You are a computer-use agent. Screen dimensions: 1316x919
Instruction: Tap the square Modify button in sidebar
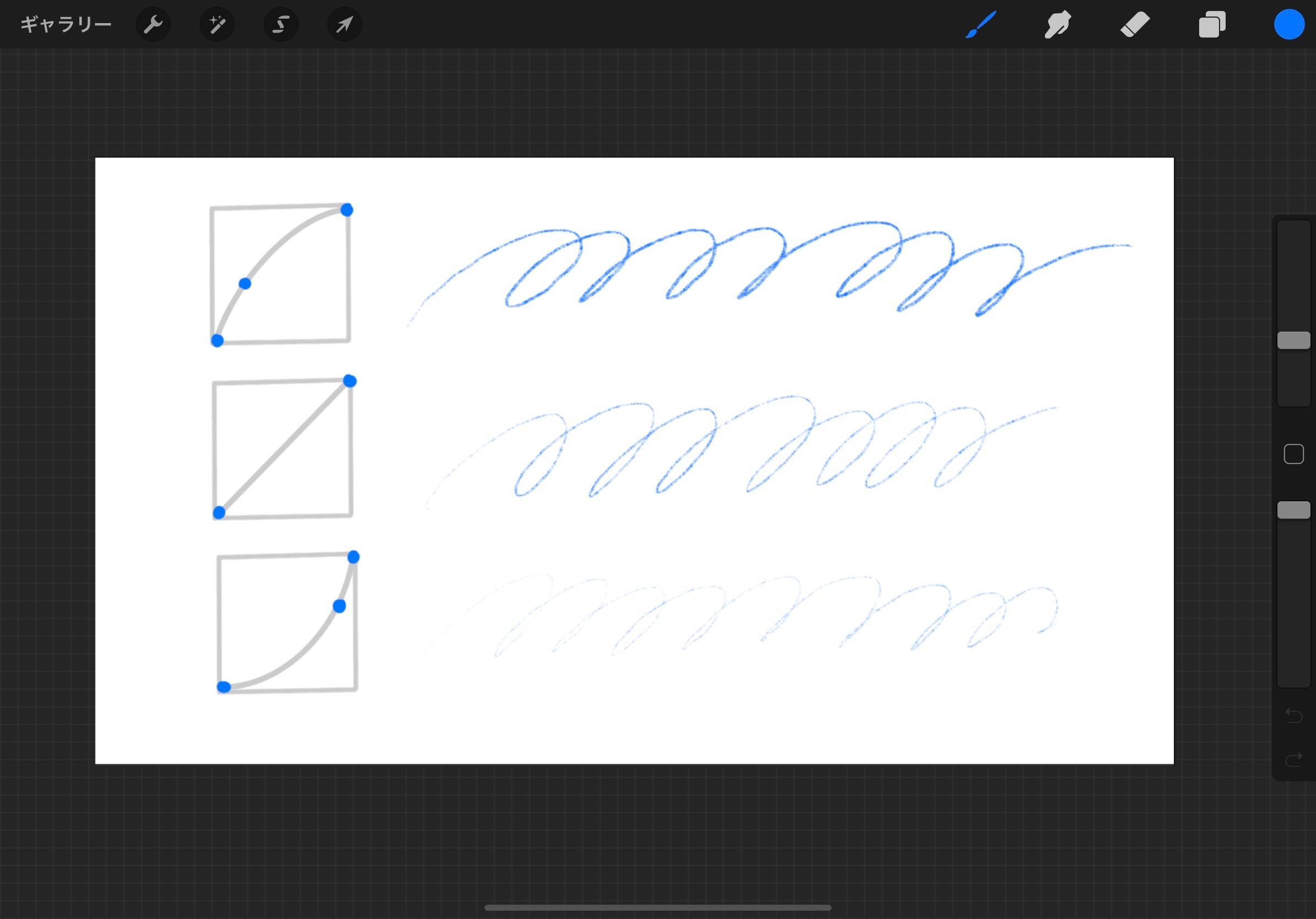point(1293,455)
